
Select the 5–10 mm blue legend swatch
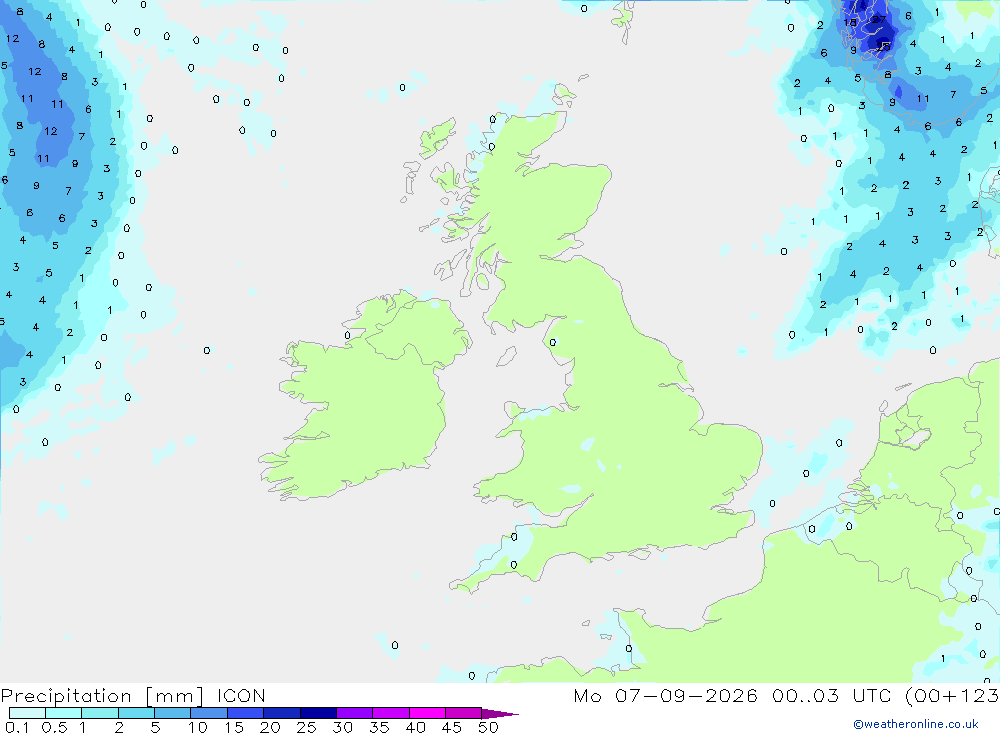[172, 713]
